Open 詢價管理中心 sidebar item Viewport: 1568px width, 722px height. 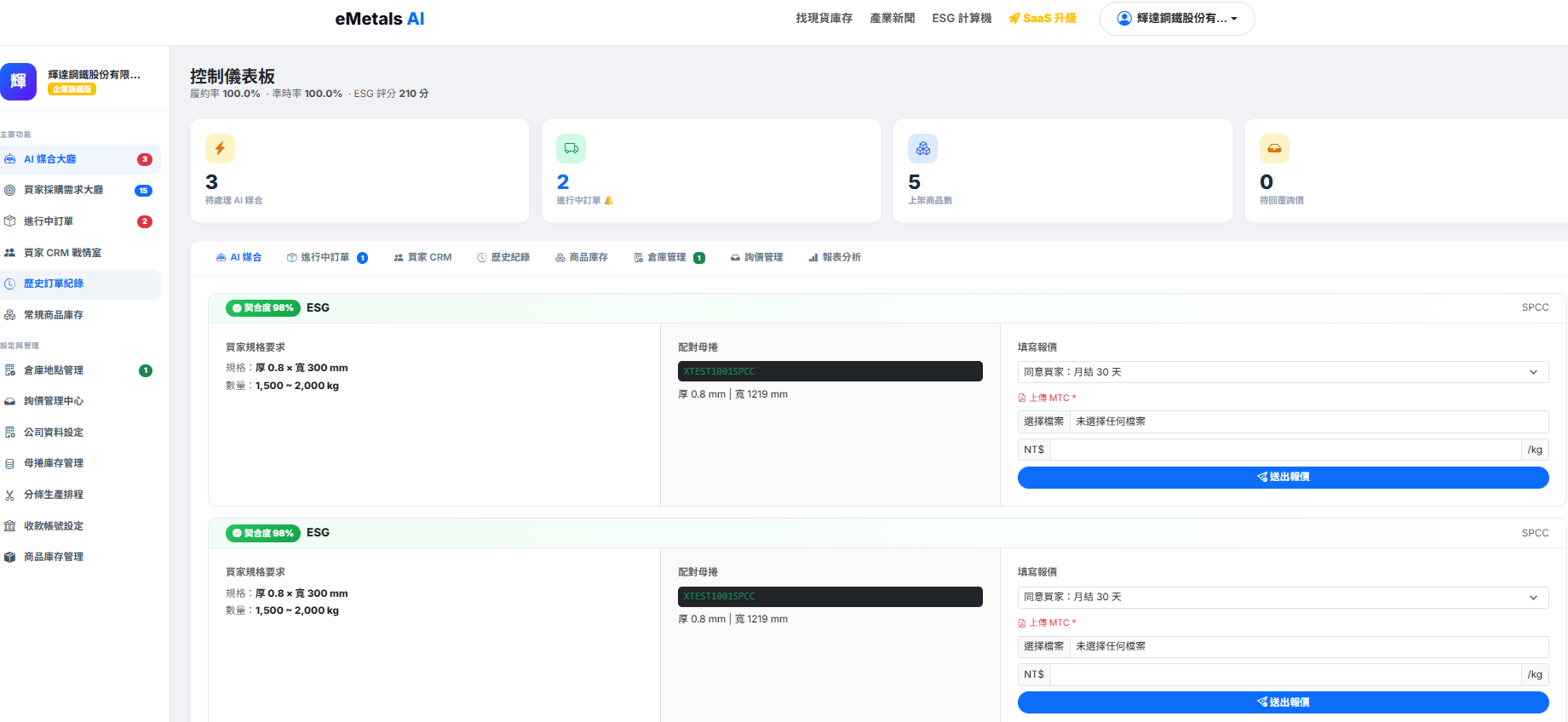point(78,401)
